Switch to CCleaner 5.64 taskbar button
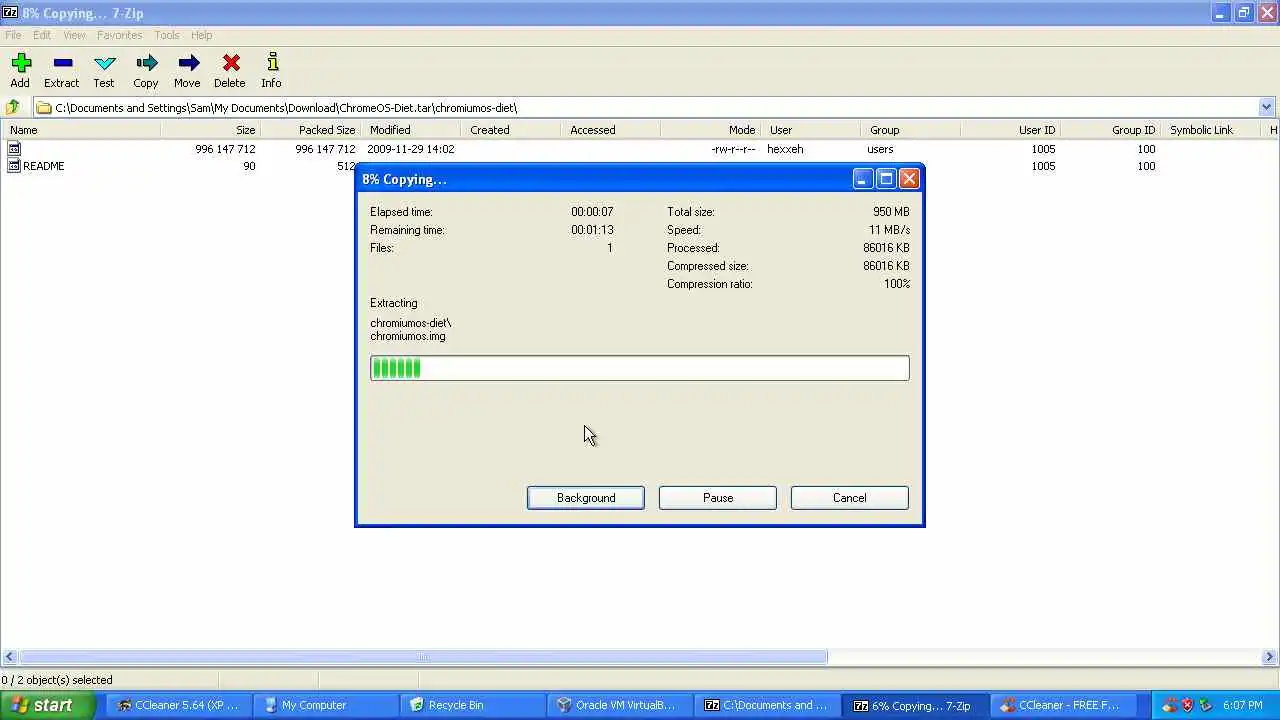The image size is (1280, 720). coord(177,705)
